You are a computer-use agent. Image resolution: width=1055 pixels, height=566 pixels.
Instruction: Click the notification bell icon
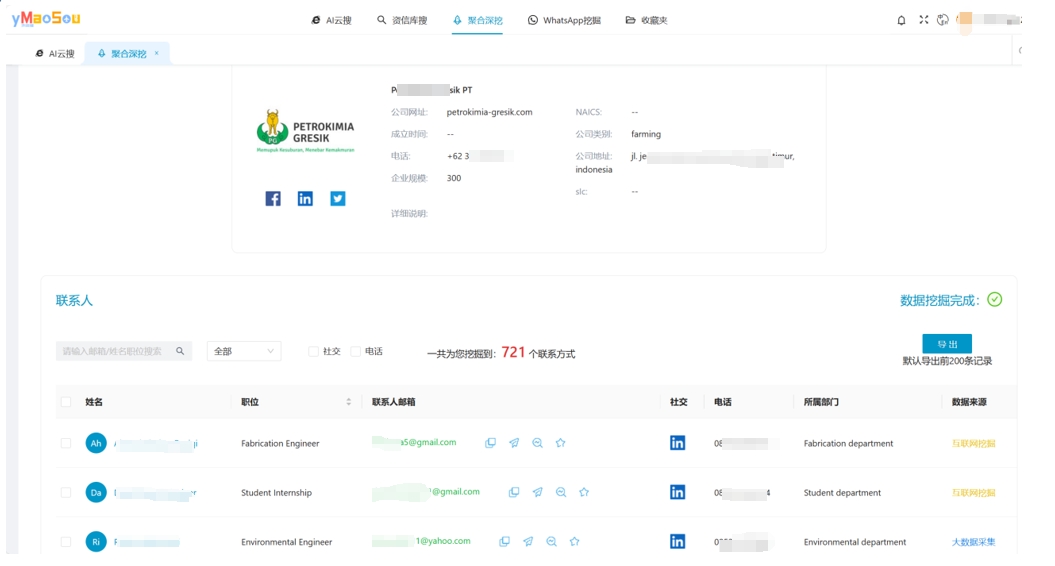tap(901, 20)
